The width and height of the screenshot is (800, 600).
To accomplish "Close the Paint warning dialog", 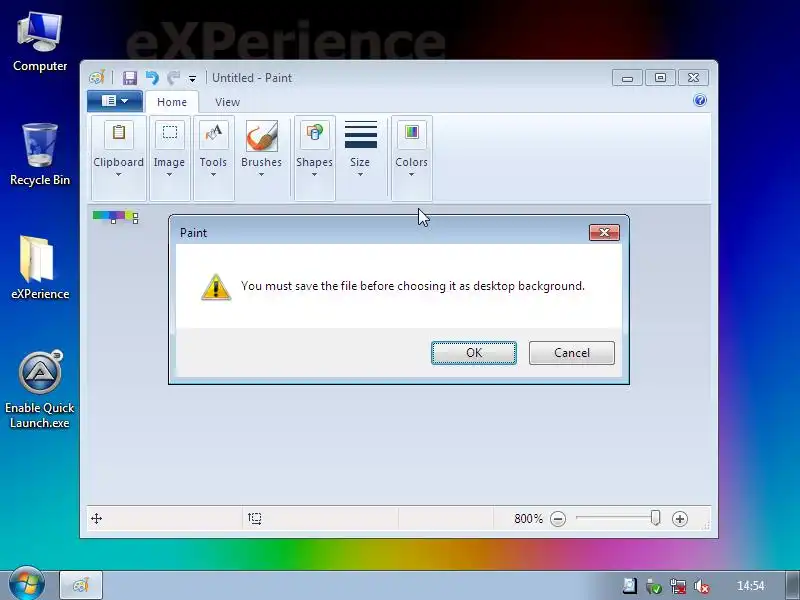I will click(604, 233).
